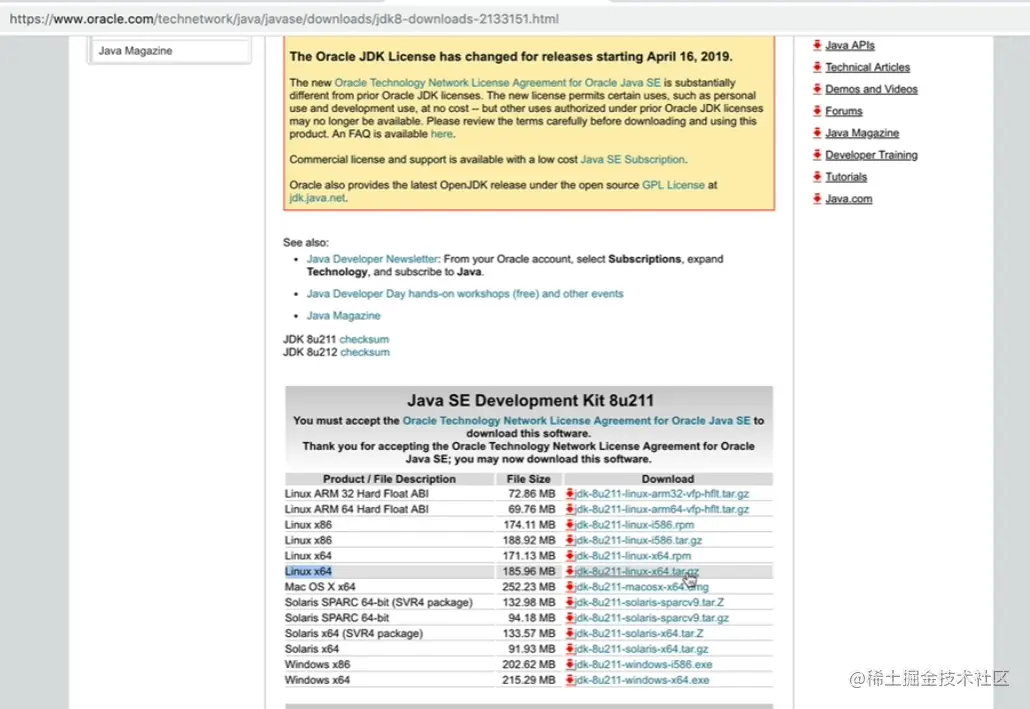
Task: Click the download icon beside jdk-8u211-solaris-sparcv9.tar.gz
Action: (x=570, y=618)
